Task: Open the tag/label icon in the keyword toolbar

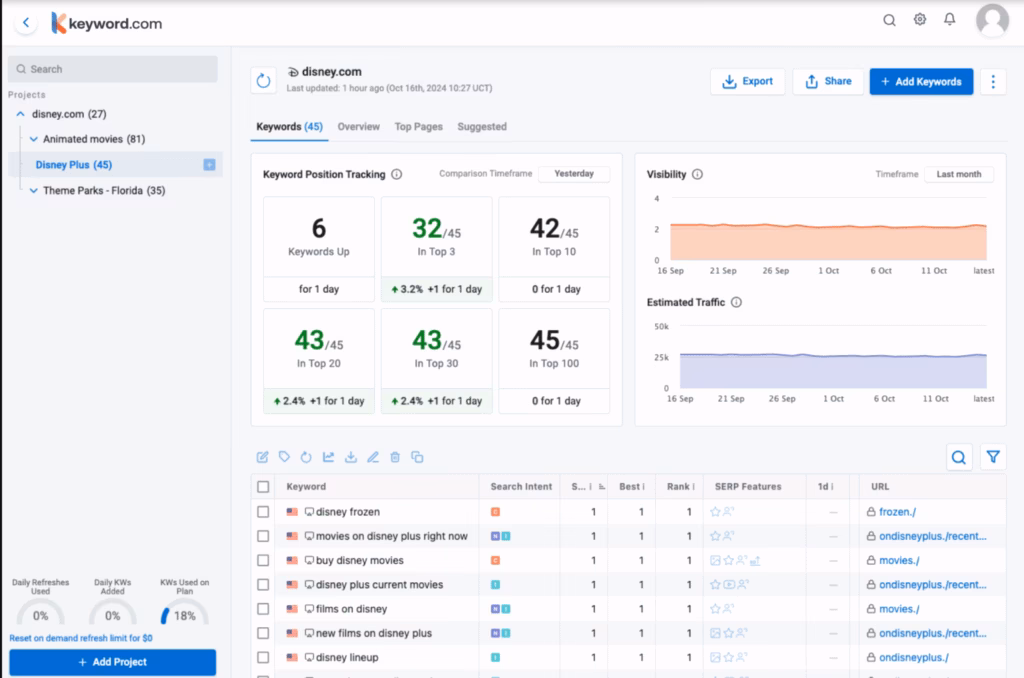Action: coord(284,457)
